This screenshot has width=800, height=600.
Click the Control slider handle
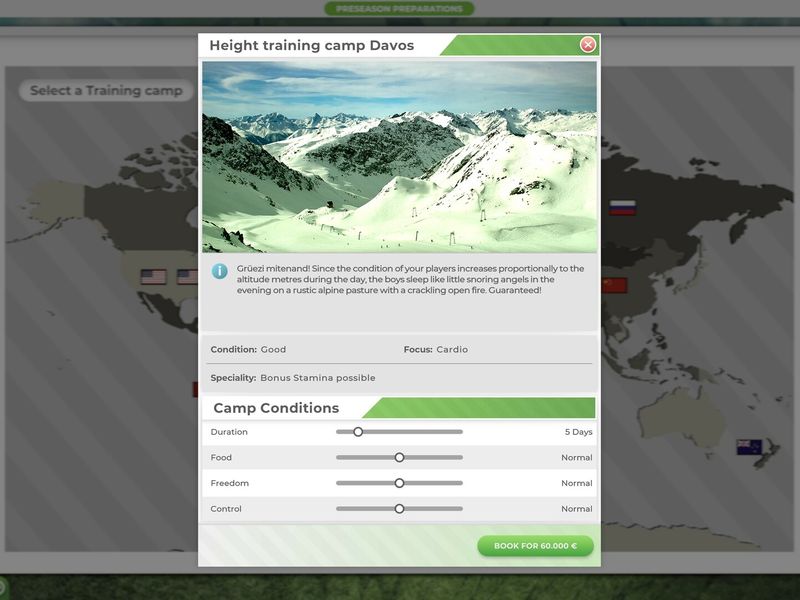tap(399, 509)
